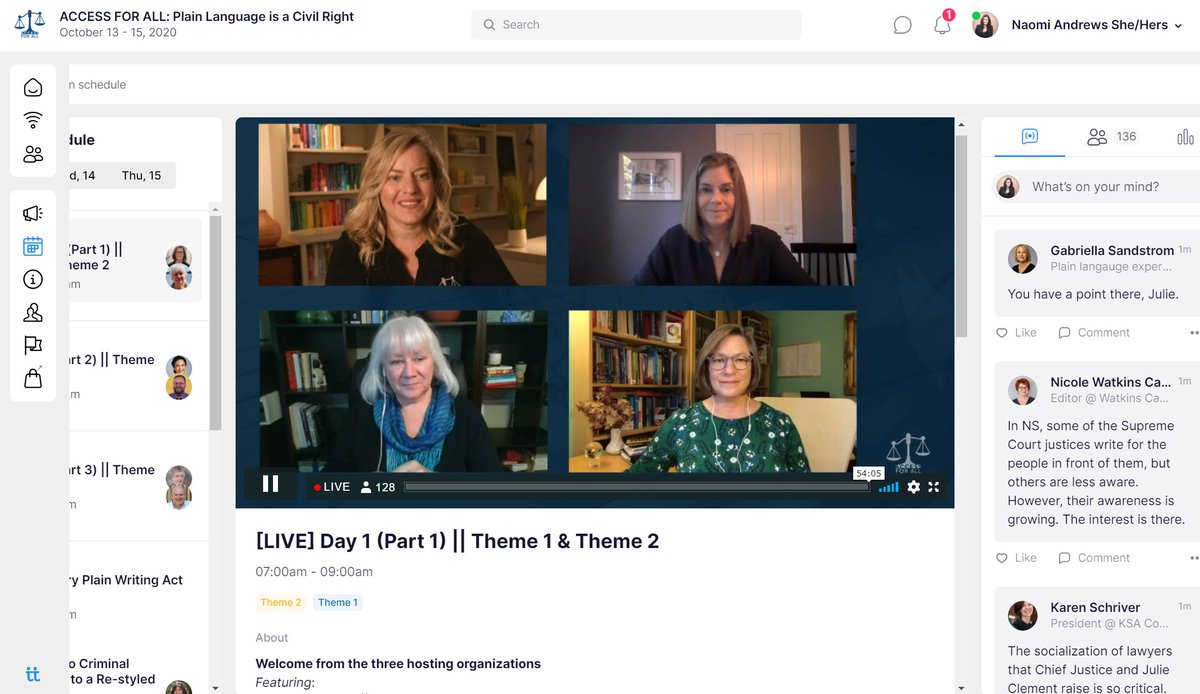1200x694 pixels.
Task: Pause the live video stream
Action: (270, 484)
